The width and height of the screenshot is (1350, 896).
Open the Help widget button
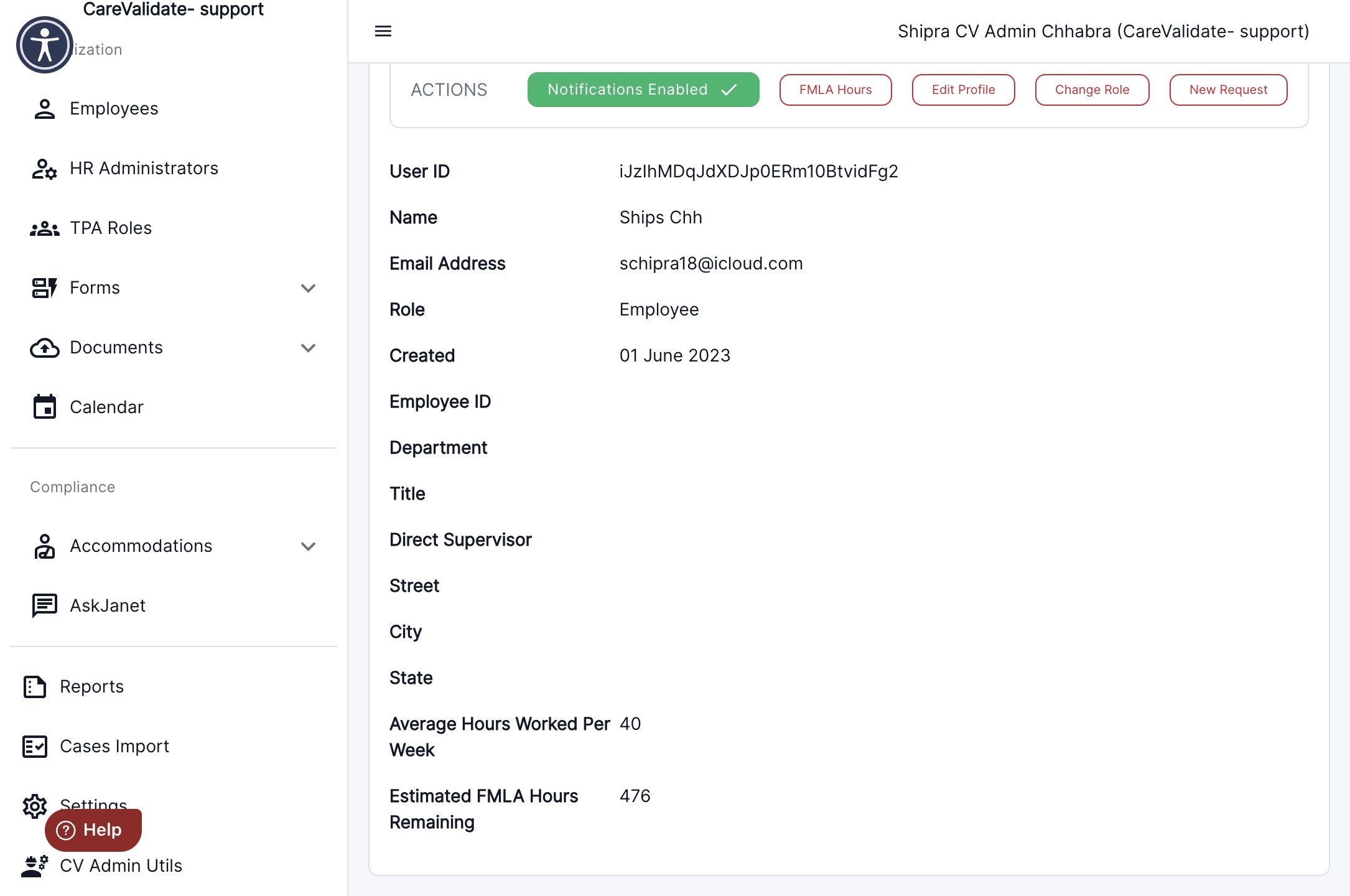click(x=93, y=830)
